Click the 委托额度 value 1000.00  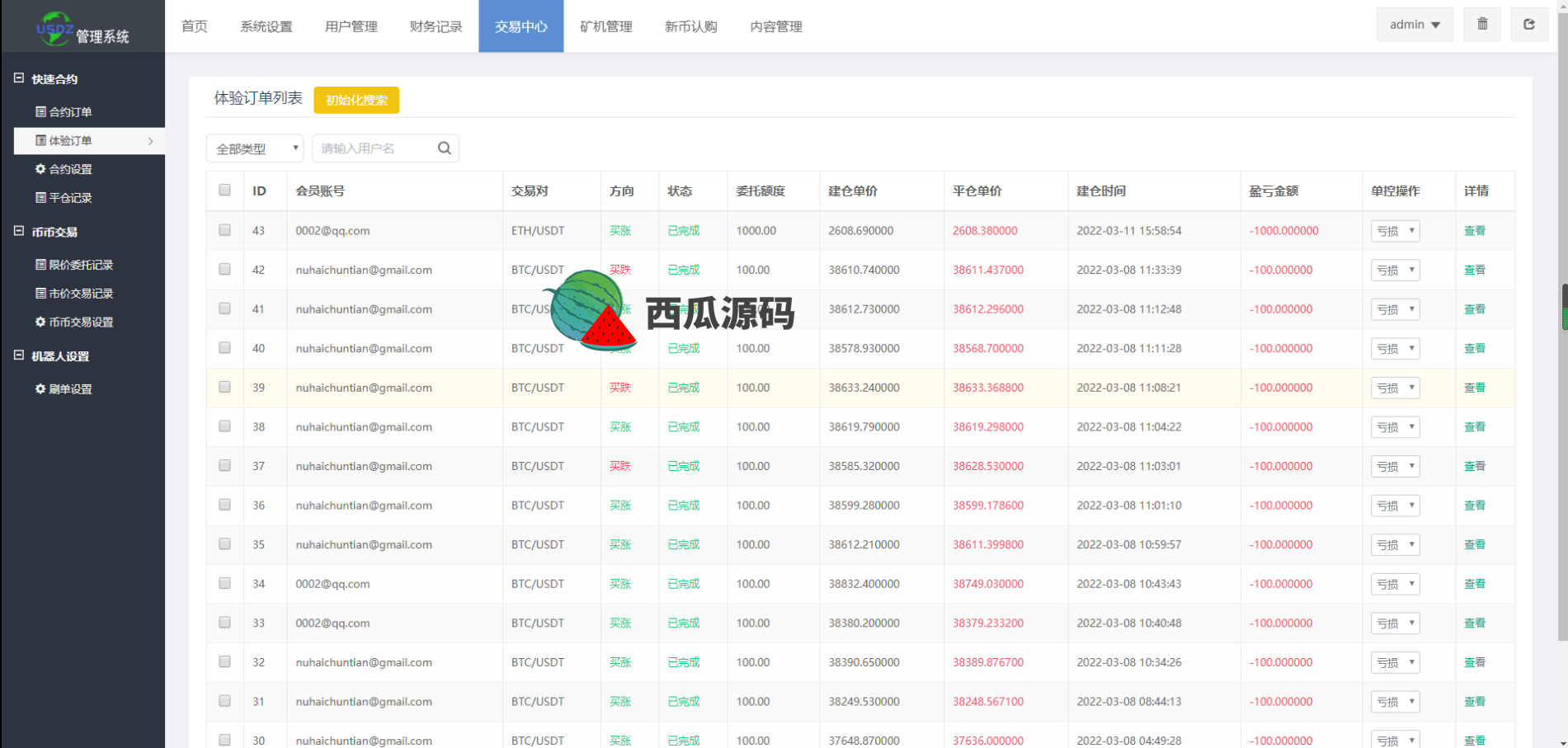click(x=756, y=231)
